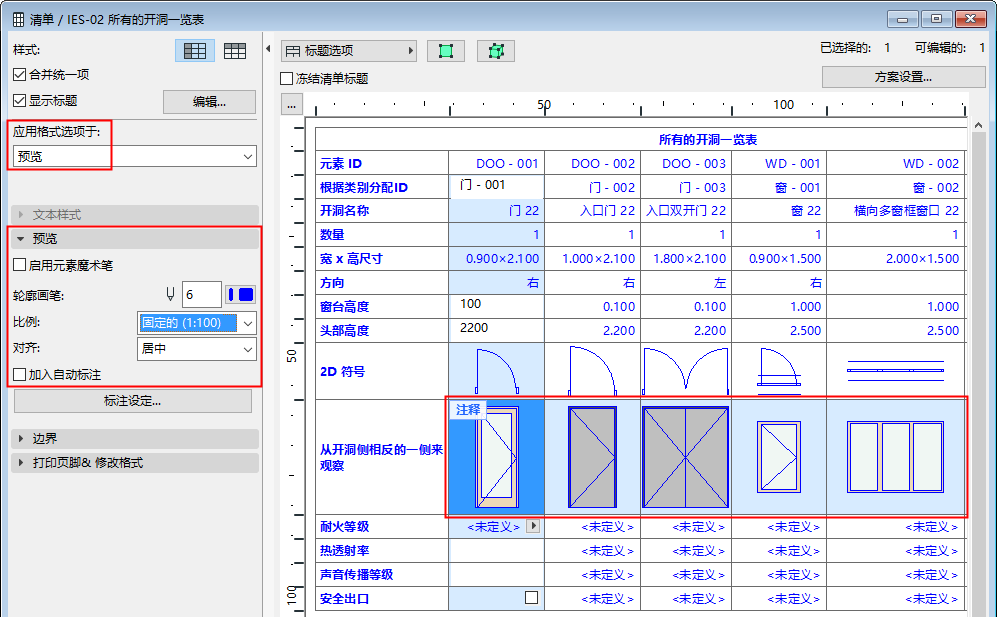
Task: Select the merged records style icon
Action: pos(195,51)
